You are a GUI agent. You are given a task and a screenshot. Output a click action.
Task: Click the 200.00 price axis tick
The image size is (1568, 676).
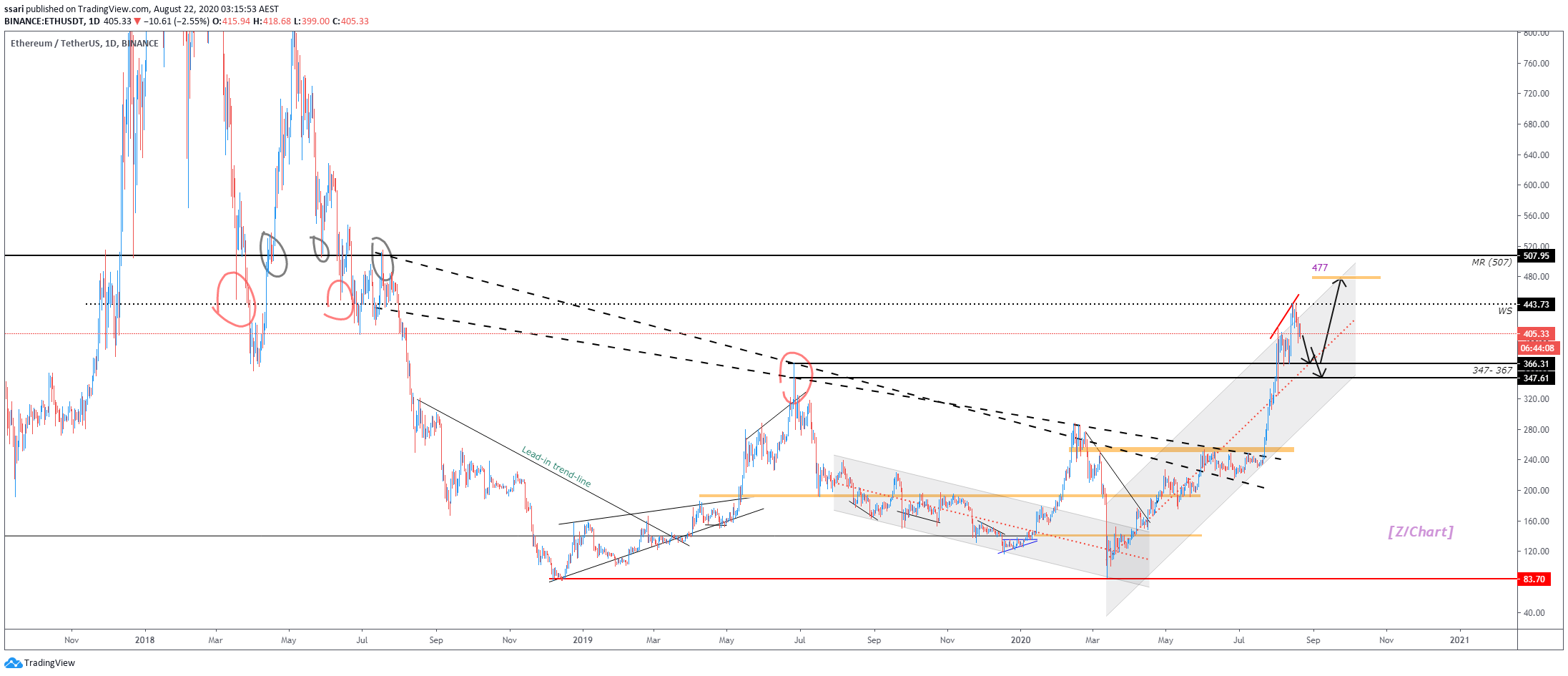(x=1537, y=491)
